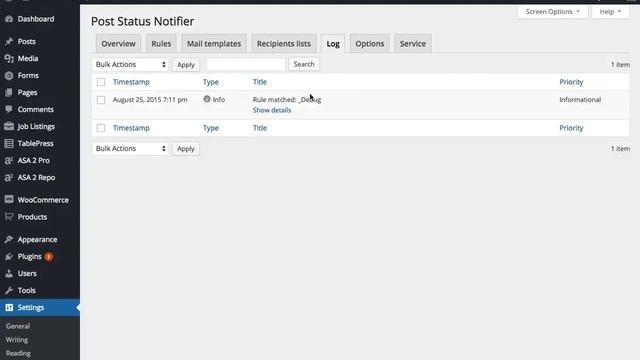Click the ASA 2 Pro icon
640x360 pixels.
pos(9,160)
